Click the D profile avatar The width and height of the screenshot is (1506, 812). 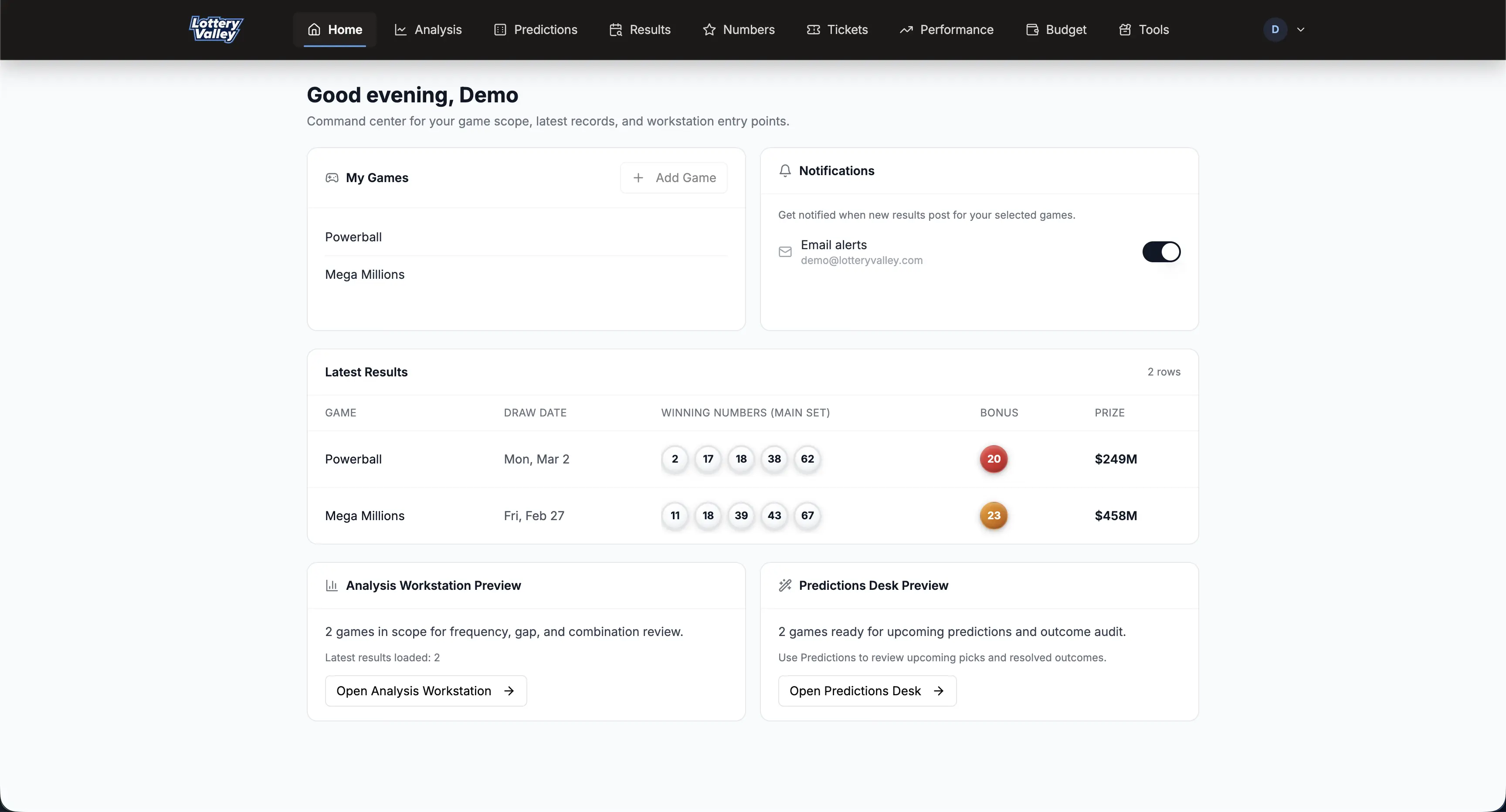[x=1275, y=29]
